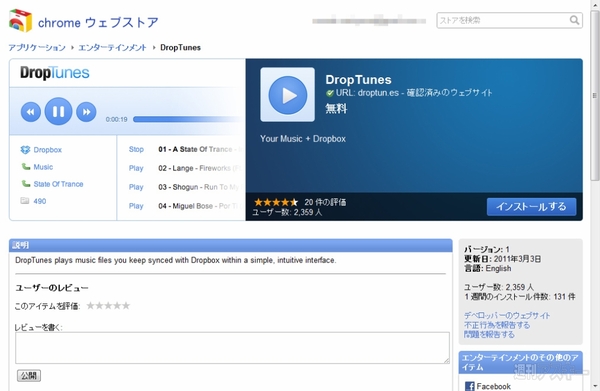Click the 1 週間のインストール件数: 131 件 text
The height and width of the screenshot is (391, 600).
pyautogui.click(x=520, y=297)
